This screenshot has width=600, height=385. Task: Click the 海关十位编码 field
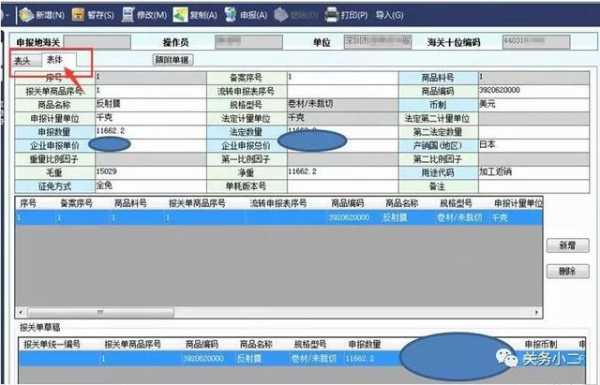(536, 42)
